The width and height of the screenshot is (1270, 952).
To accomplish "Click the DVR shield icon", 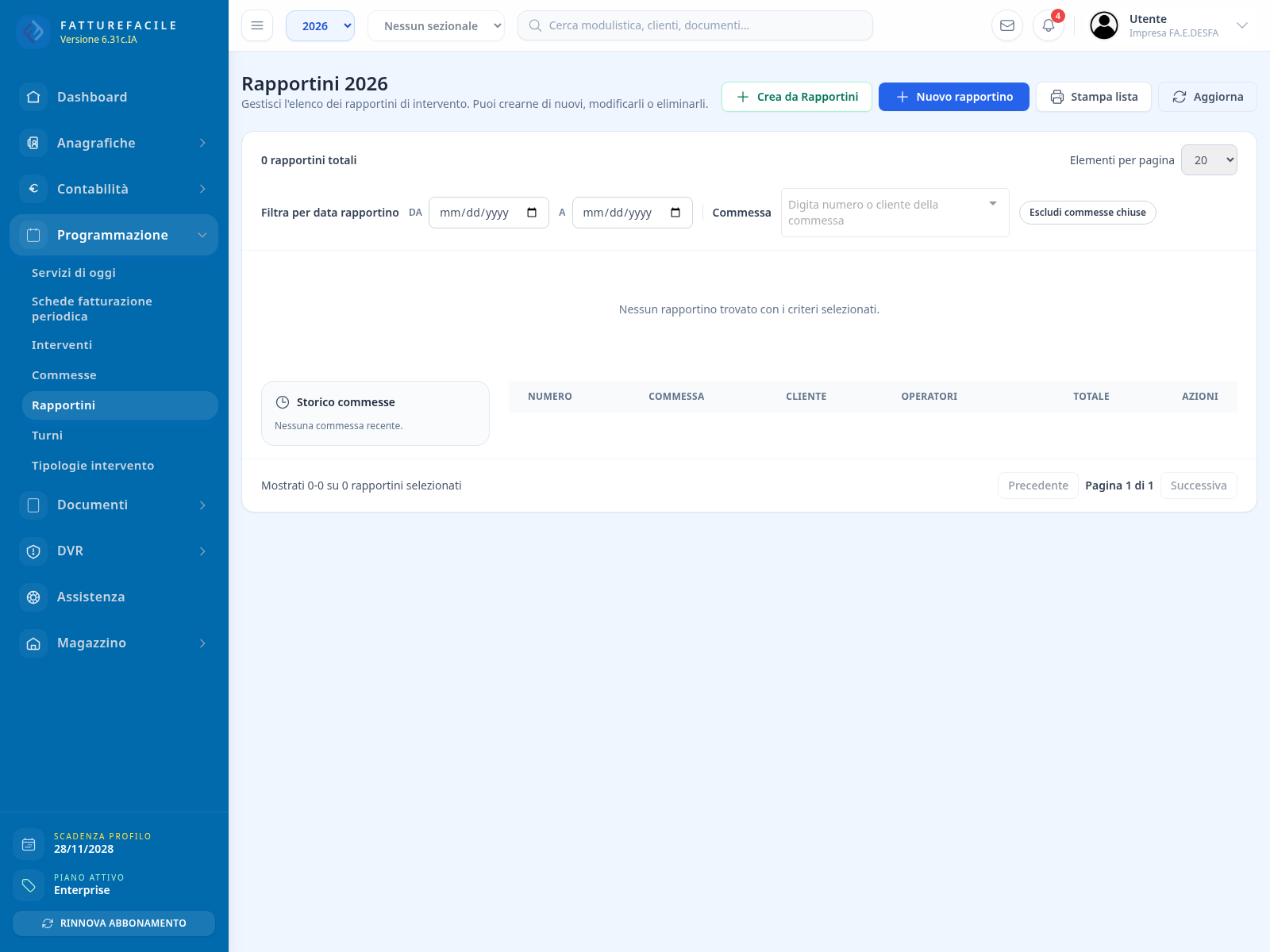I will [x=33, y=551].
